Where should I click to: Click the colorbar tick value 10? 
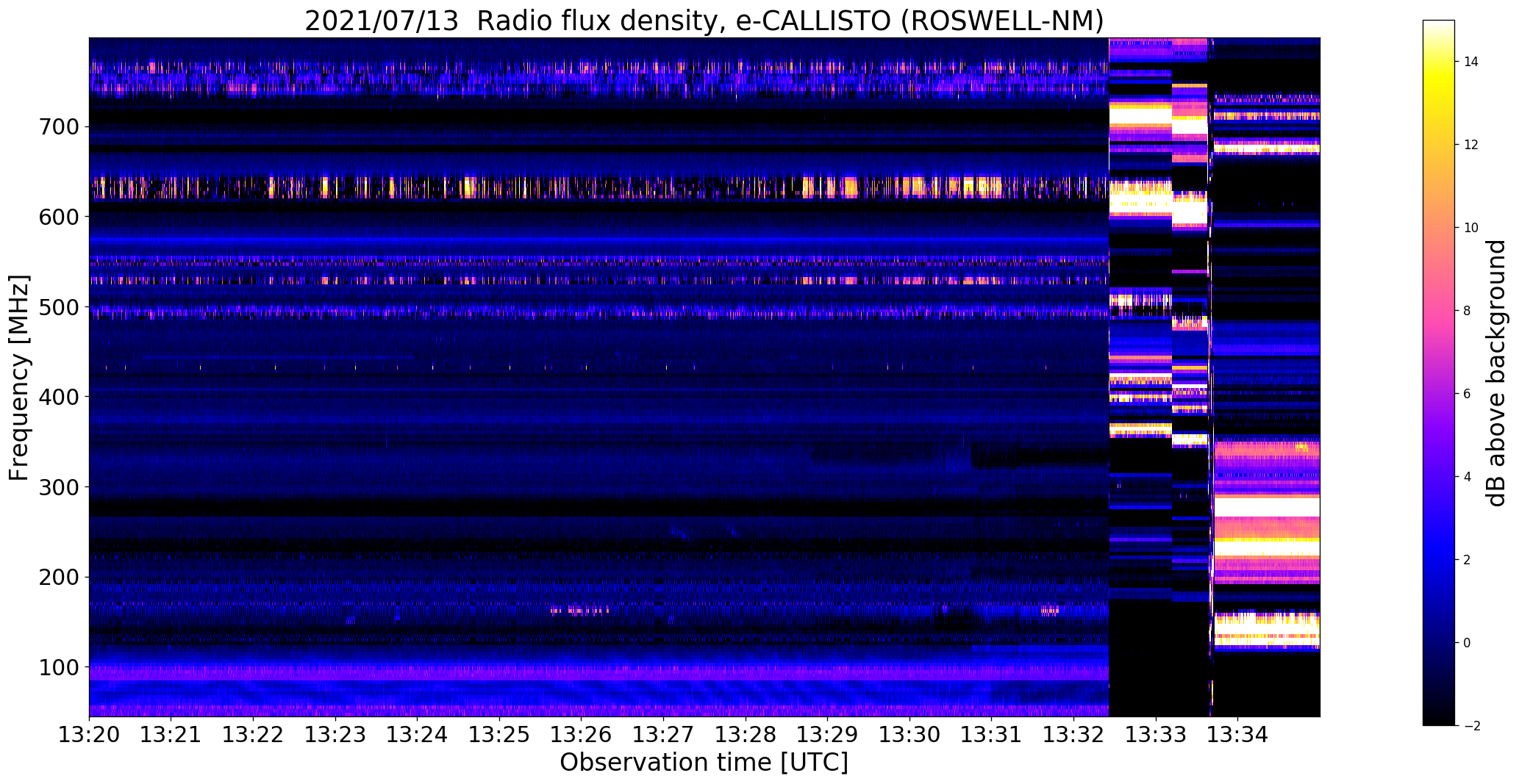click(x=1471, y=228)
